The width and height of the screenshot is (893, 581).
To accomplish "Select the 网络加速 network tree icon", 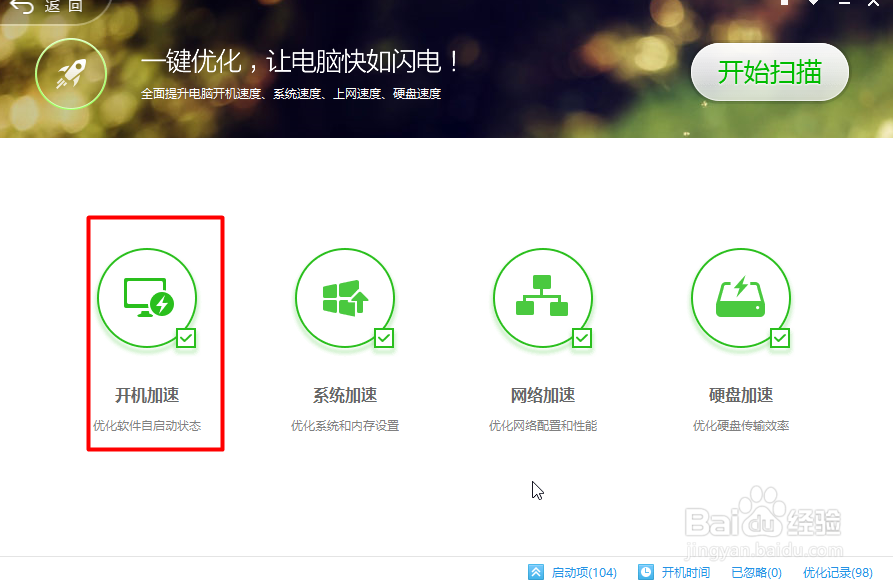I will point(543,297).
